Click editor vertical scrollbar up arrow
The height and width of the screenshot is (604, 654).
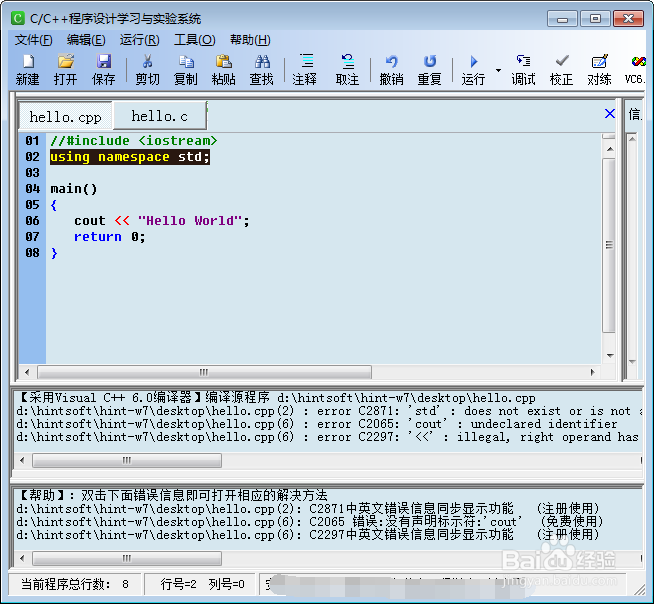pyautogui.click(x=610, y=149)
